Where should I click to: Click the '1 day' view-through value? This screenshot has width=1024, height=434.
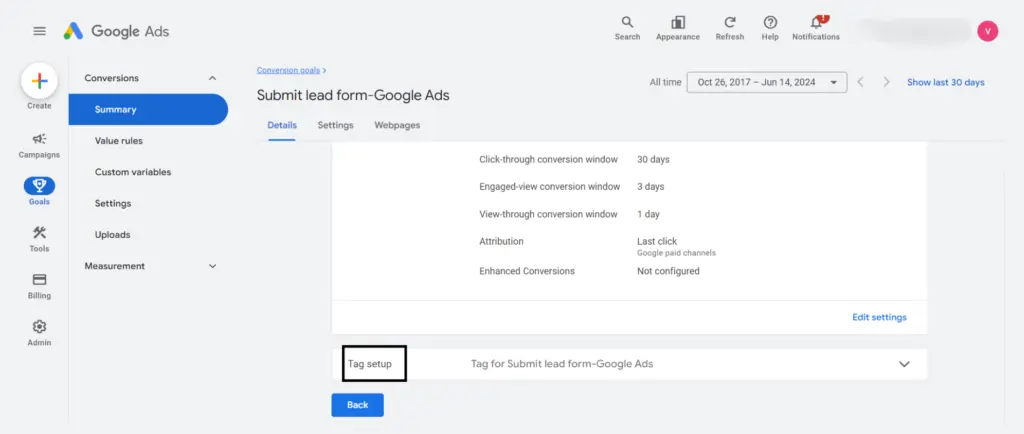(648, 214)
